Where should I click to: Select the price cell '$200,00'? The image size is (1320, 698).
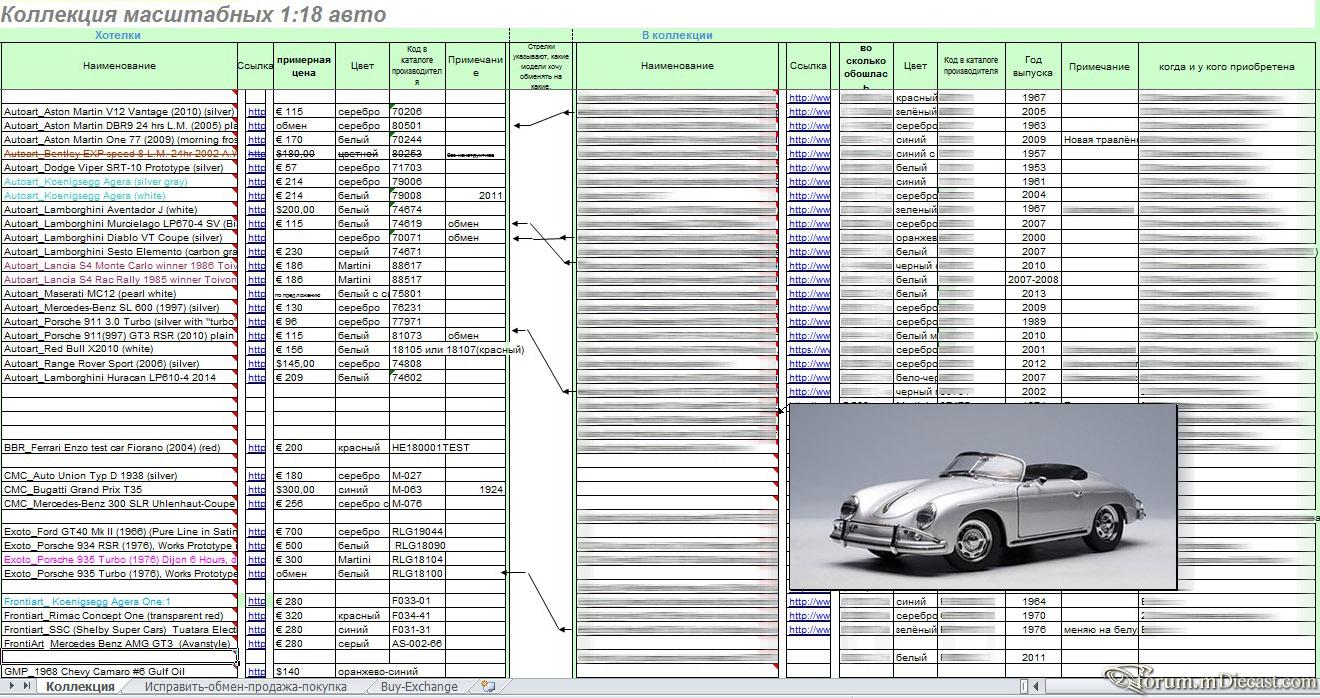304,210
